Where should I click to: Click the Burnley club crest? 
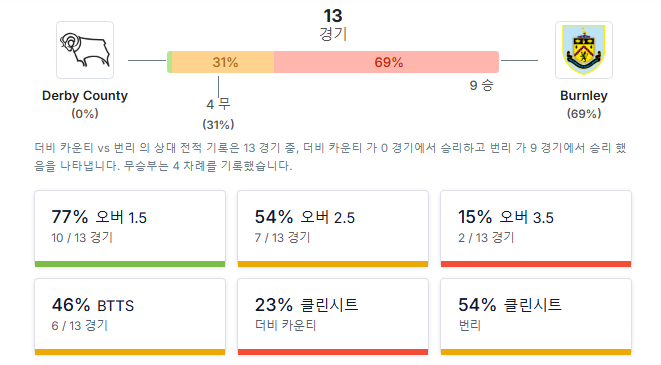[583, 50]
